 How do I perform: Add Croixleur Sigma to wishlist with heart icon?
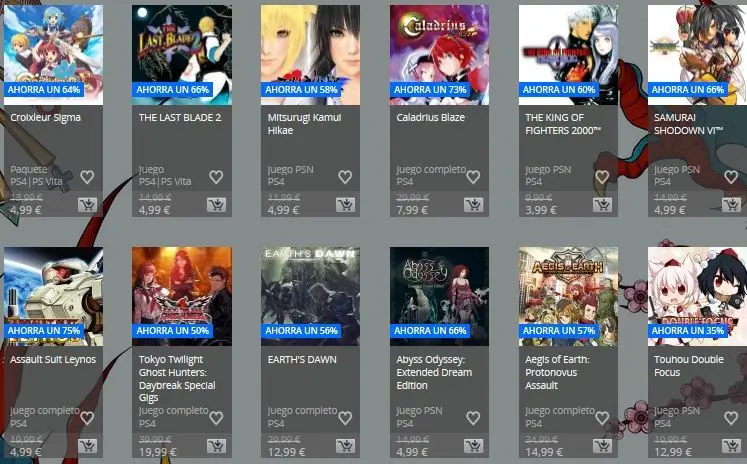[87, 177]
